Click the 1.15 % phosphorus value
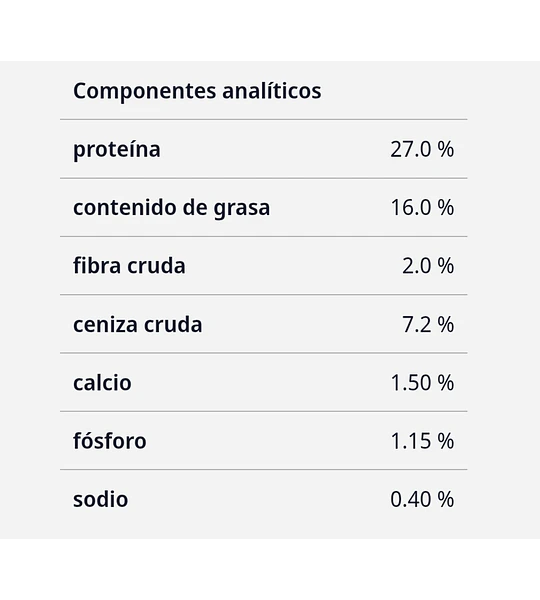This screenshot has width=540, height=600. pos(422,441)
